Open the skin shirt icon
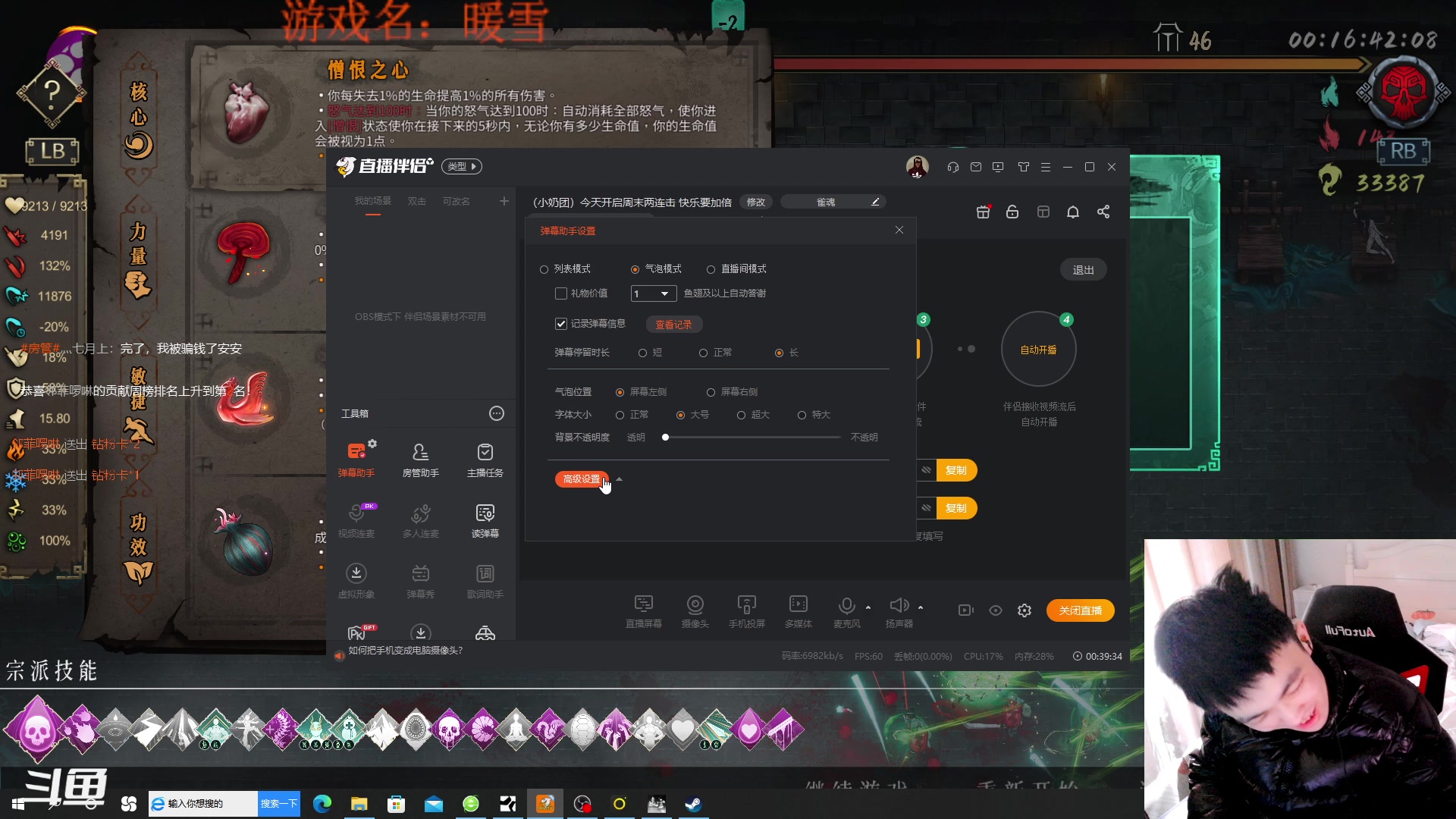 coord(1024,167)
